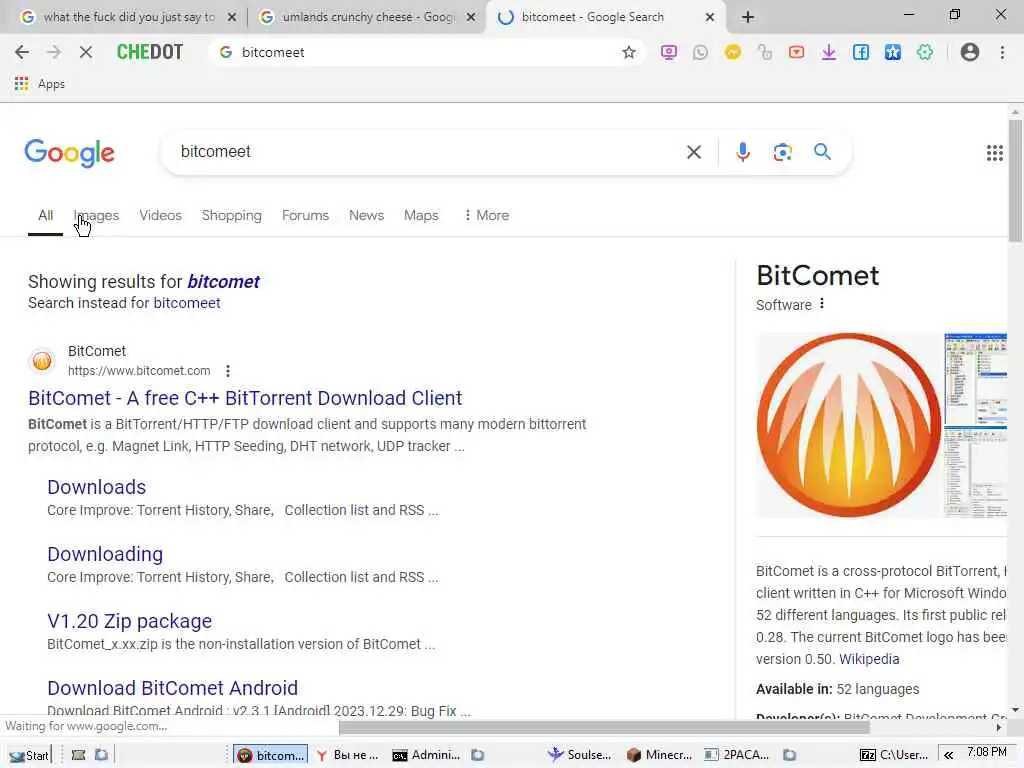The height and width of the screenshot is (768, 1024).
Task: Close the 'umlands crunchy cheese' tab
Action: tap(470, 18)
